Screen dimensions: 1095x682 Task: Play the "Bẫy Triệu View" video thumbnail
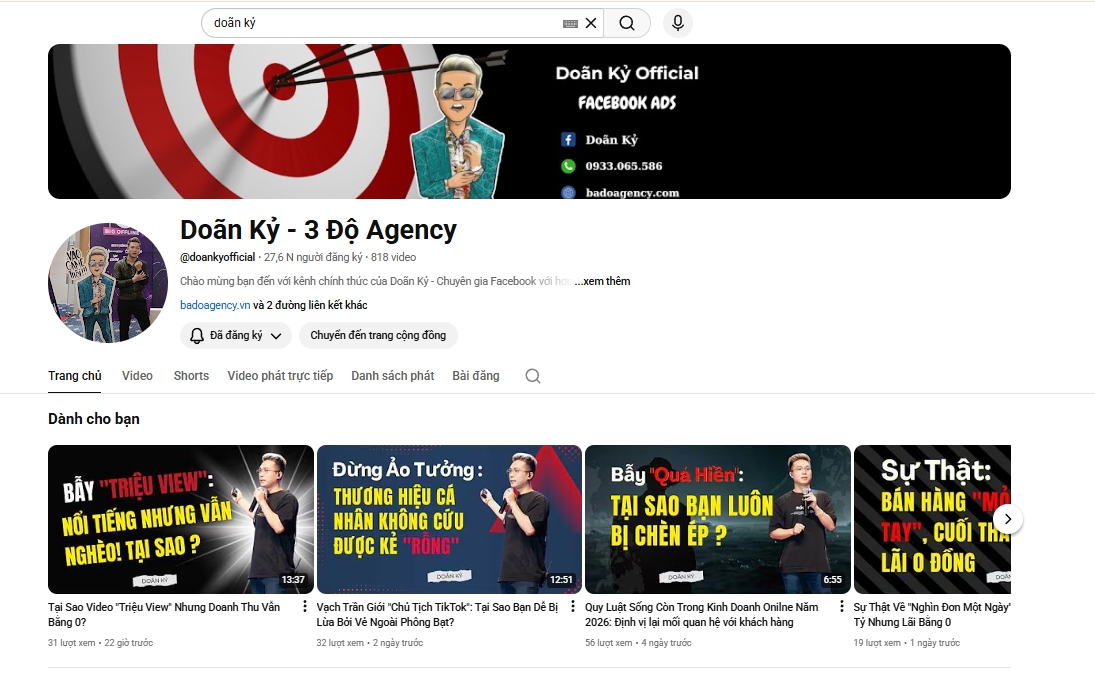click(180, 519)
